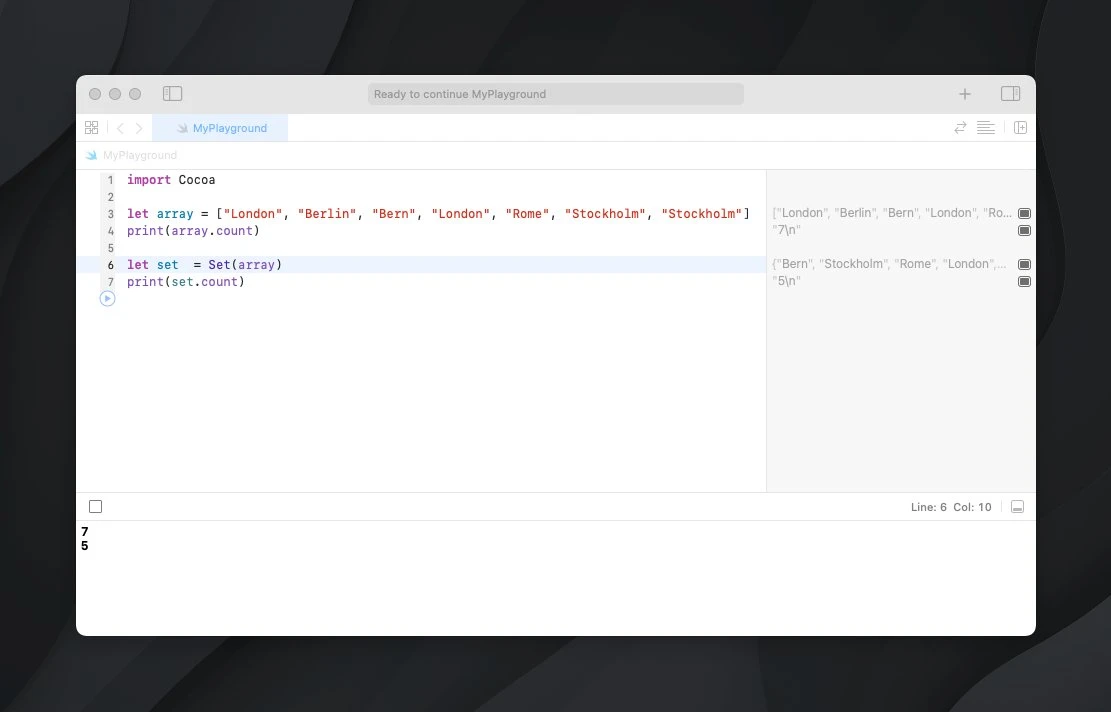The width and height of the screenshot is (1111, 712).
Task: Click the MyPlayground breadcrumb in the jump bar
Action: pos(139,156)
